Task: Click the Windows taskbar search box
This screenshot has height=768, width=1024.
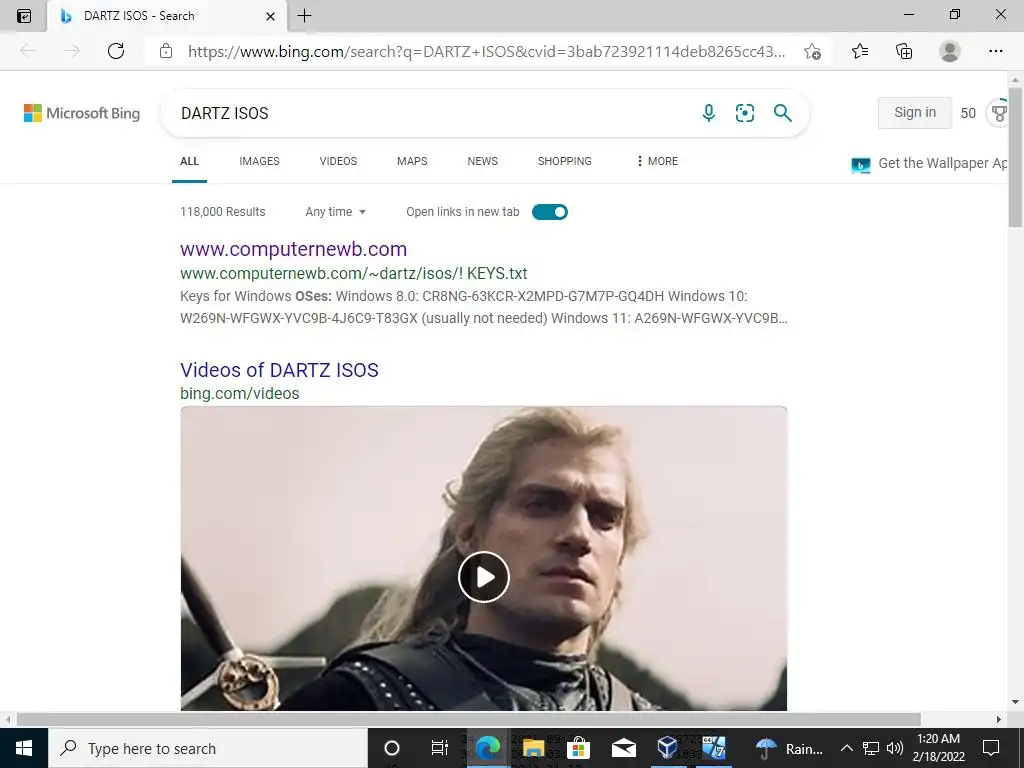Action: point(208,748)
